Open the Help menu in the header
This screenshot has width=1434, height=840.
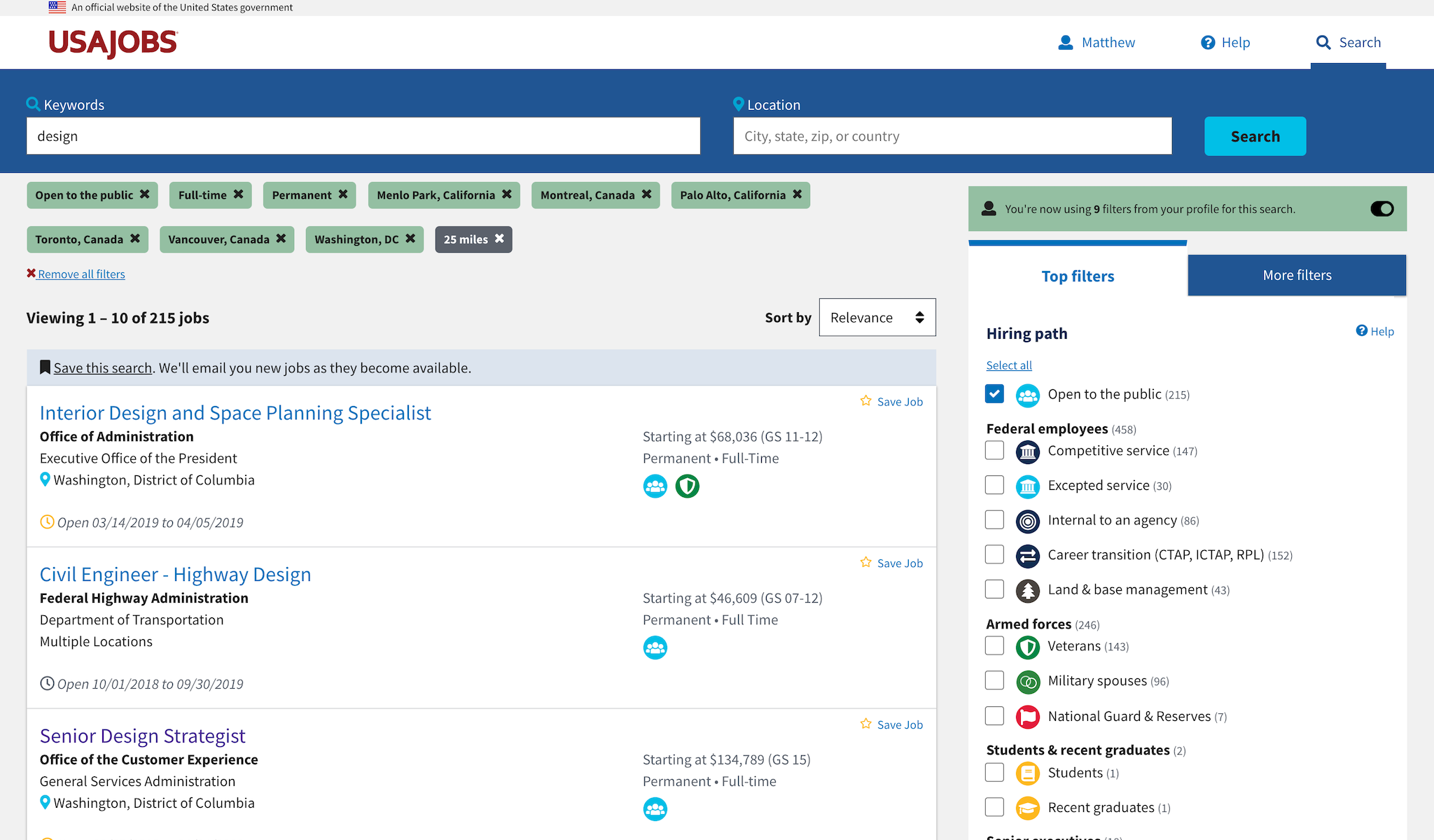tap(1225, 42)
